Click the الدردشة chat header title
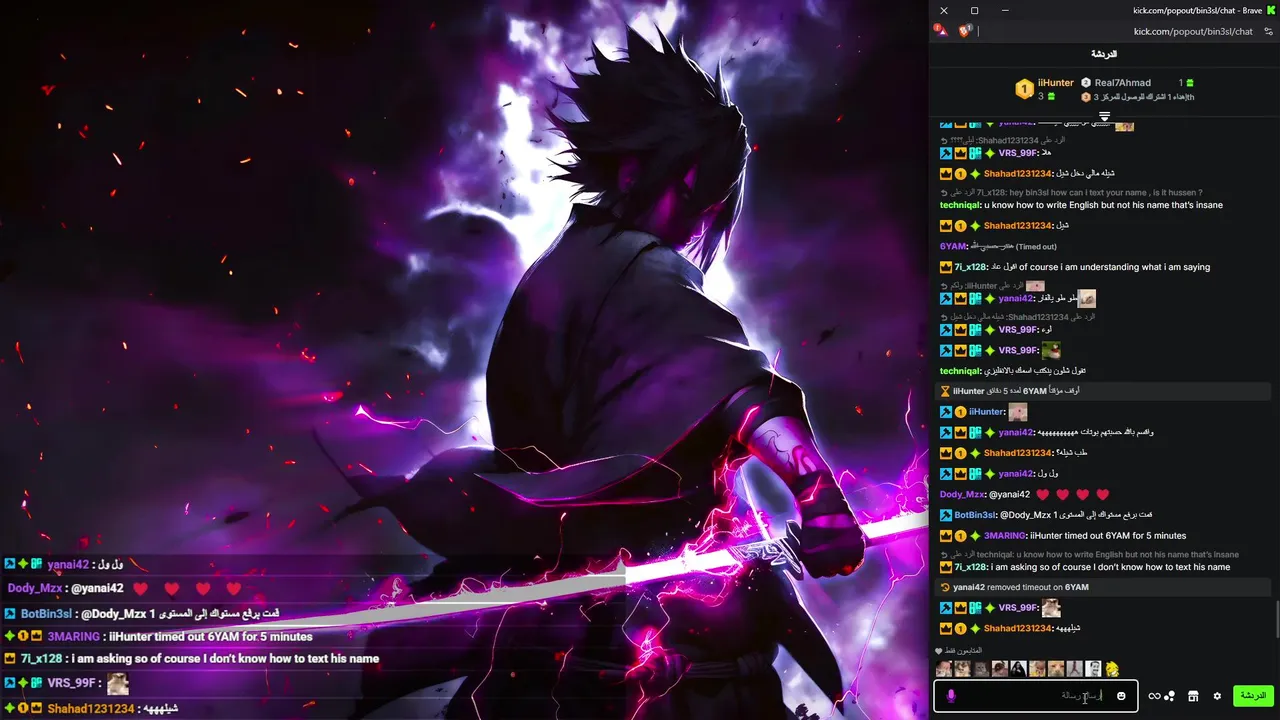The width and height of the screenshot is (1280, 720). click(1104, 54)
